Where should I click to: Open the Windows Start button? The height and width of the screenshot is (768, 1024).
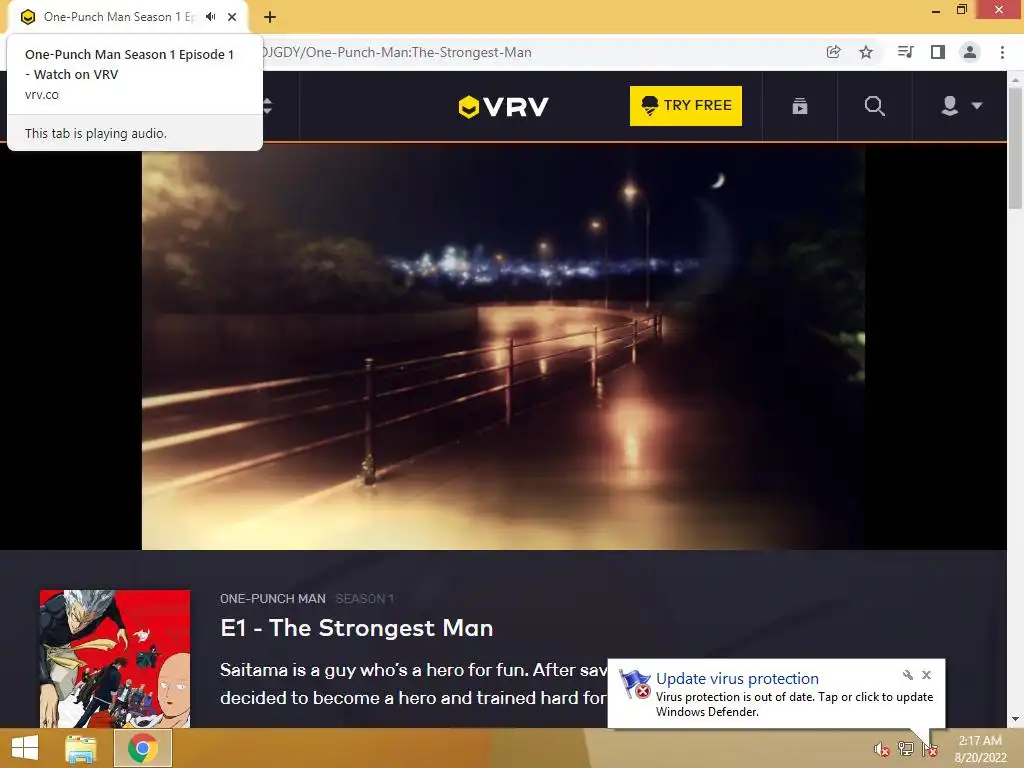tap(25, 748)
